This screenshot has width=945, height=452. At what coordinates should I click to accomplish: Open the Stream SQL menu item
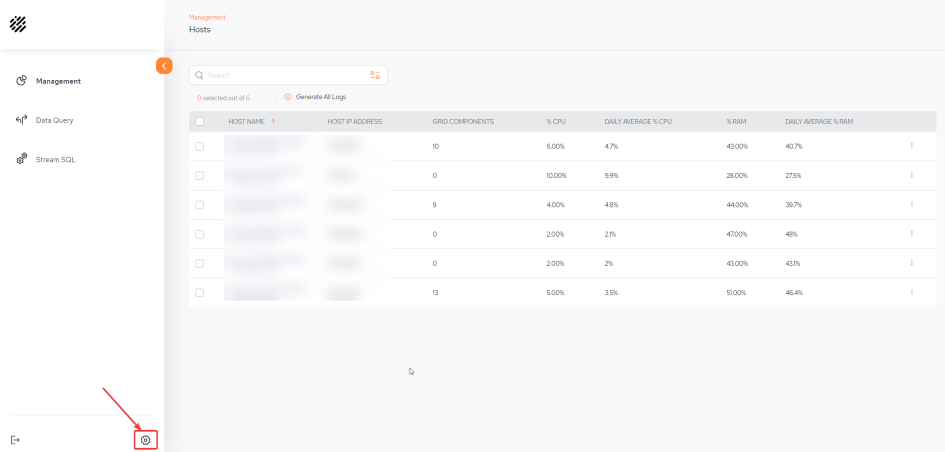[x=55, y=160]
